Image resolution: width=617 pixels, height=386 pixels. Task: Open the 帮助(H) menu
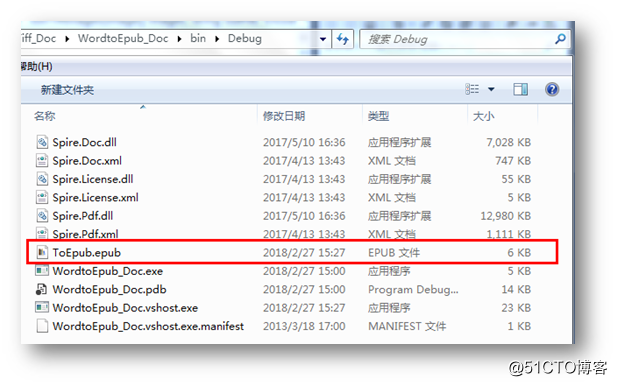click(x=37, y=66)
